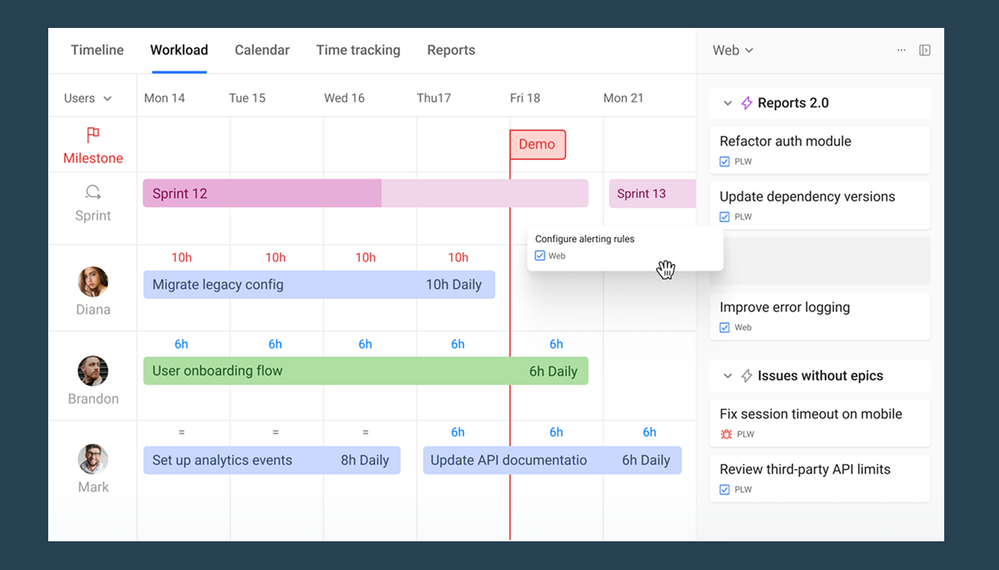Click the 10h Daily label on Migrate task
This screenshot has width=999, height=570.
point(454,285)
